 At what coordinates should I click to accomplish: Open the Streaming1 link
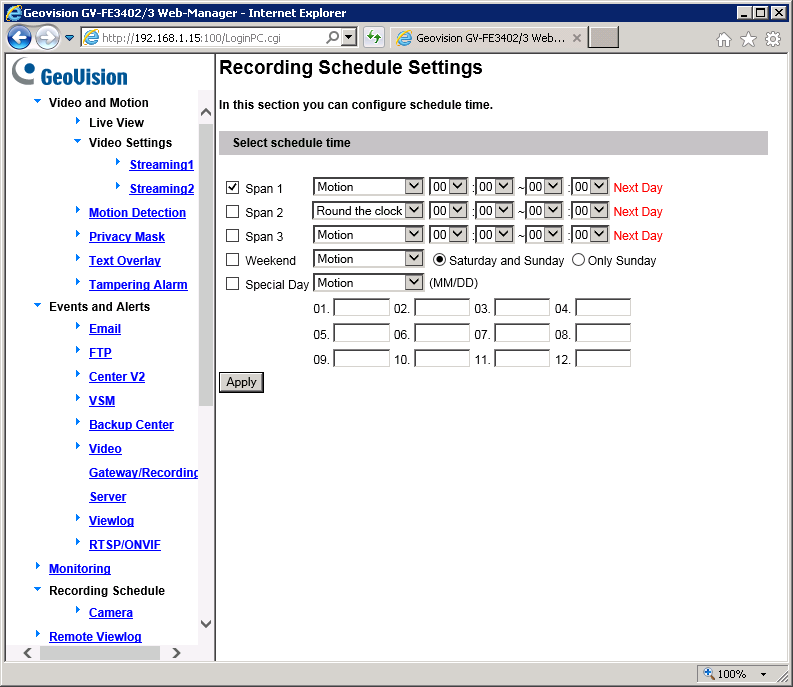pos(162,164)
